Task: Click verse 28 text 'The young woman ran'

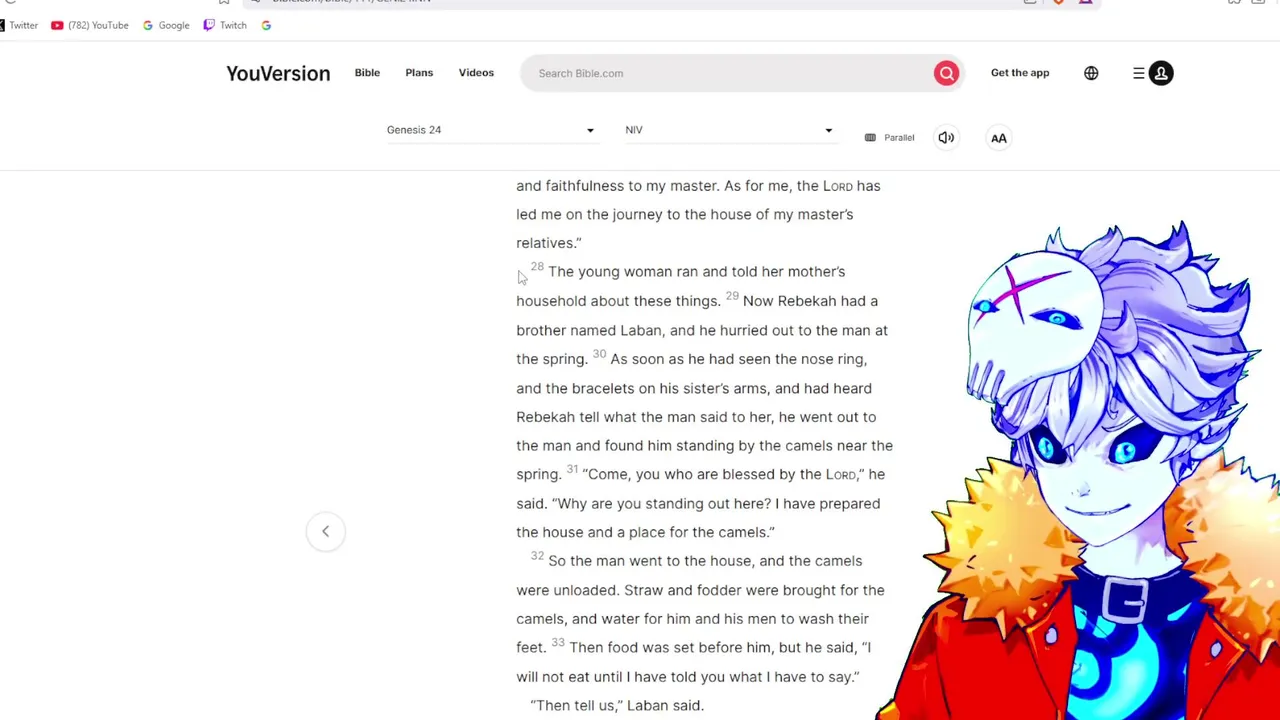Action: click(x=623, y=272)
